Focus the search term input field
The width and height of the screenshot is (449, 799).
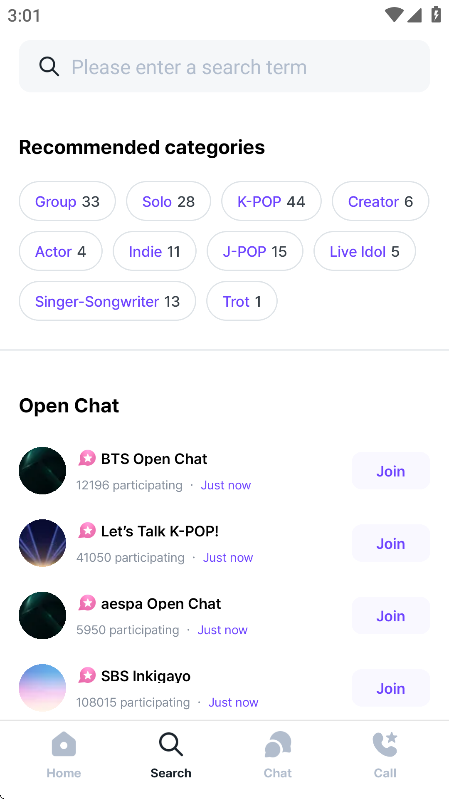click(224, 66)
